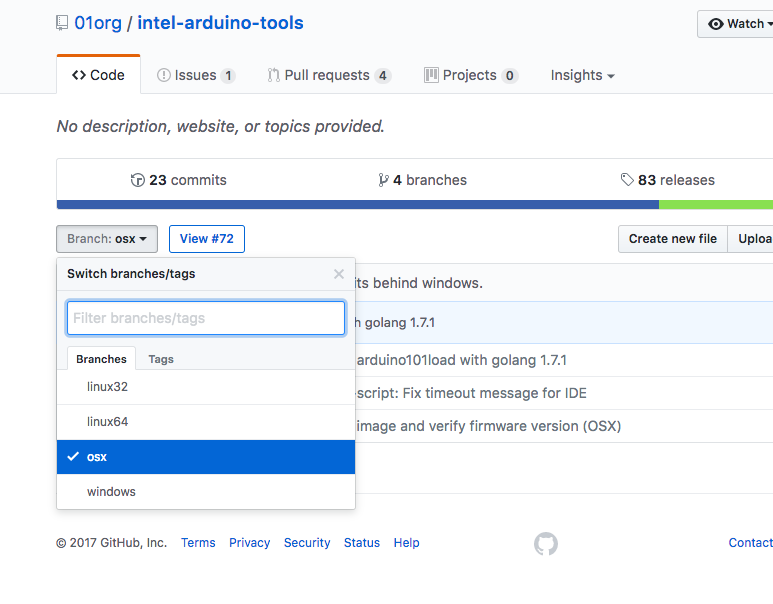
Task: Click the blue language color bar
Action: click(x=357, y=205)
